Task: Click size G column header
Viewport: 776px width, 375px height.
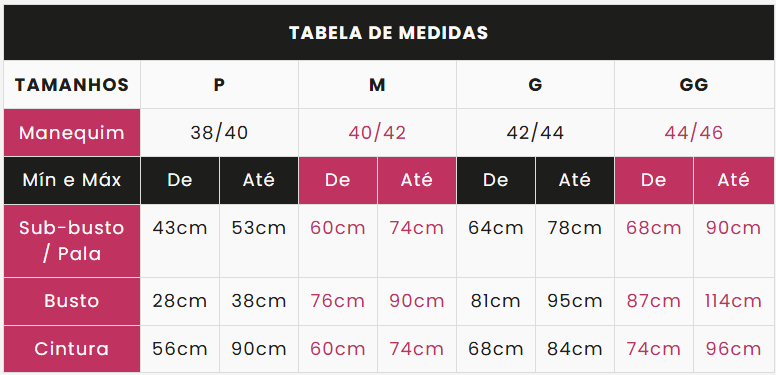Action: pos(535,85)
